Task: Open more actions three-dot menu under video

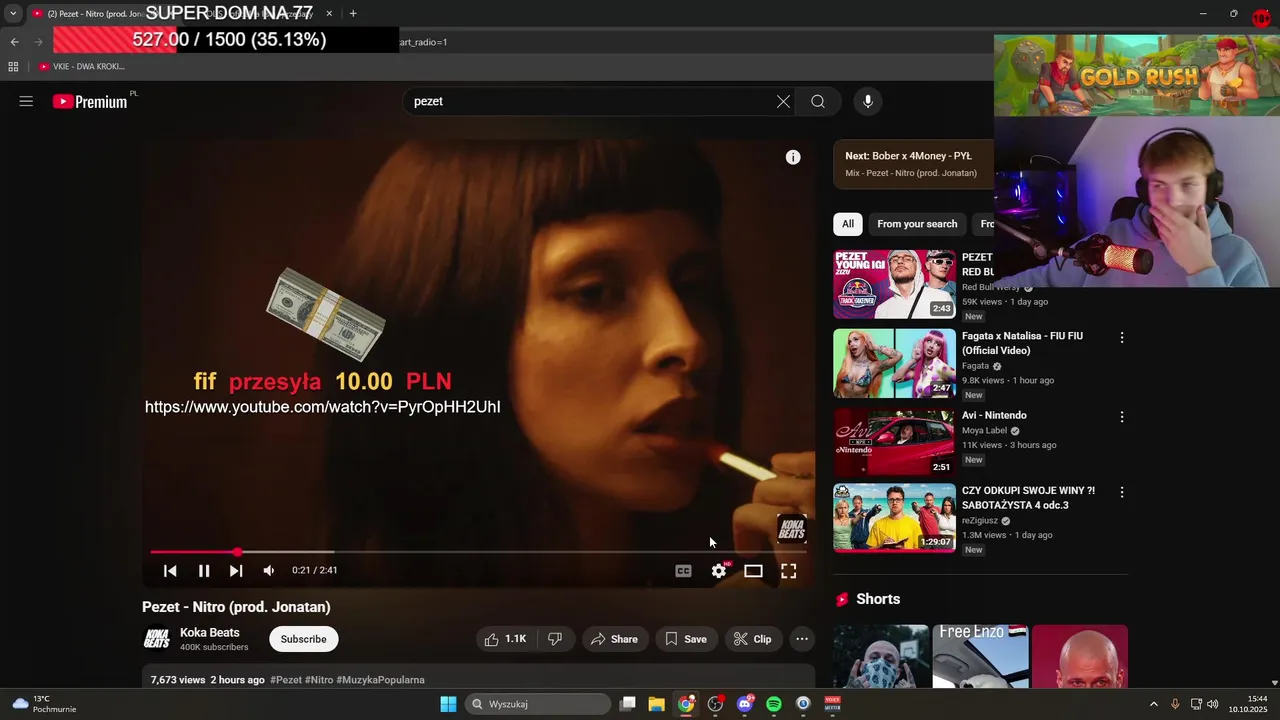Action: pyautogui.click(x=802, y=639)
